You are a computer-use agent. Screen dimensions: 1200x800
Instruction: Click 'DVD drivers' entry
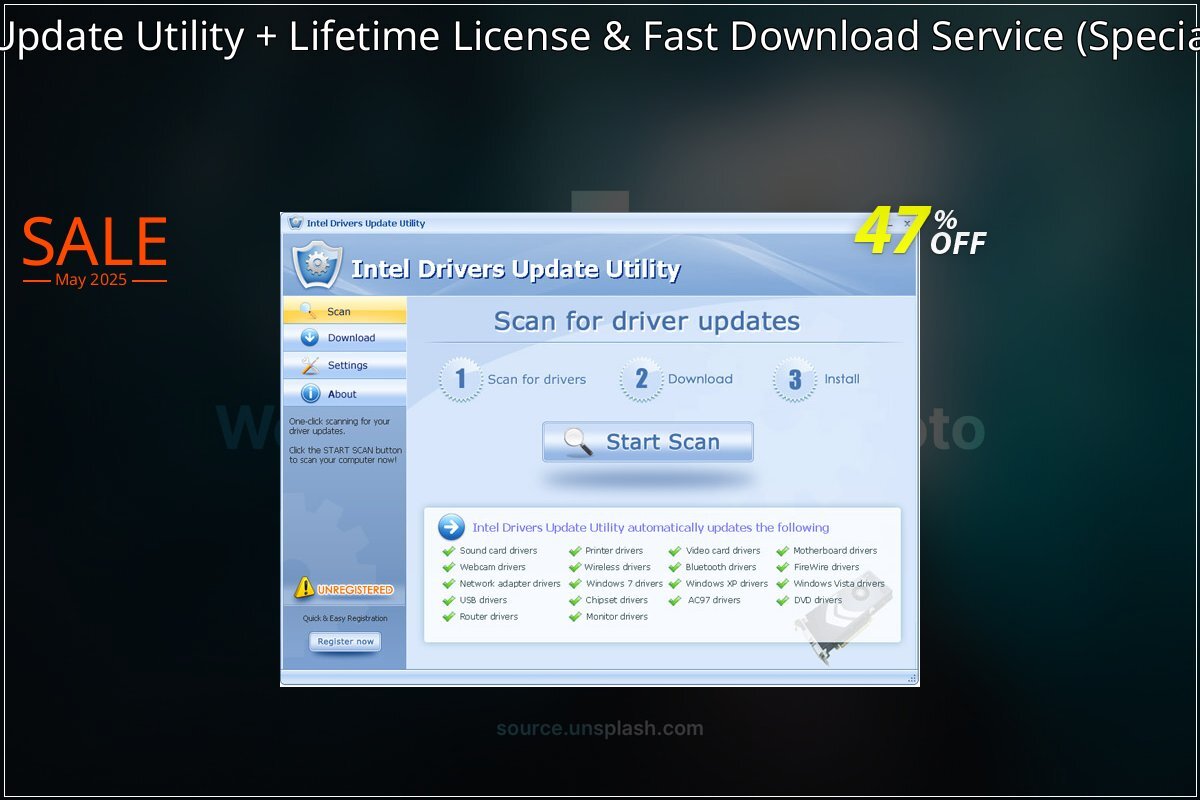click(x=818, y=600)
